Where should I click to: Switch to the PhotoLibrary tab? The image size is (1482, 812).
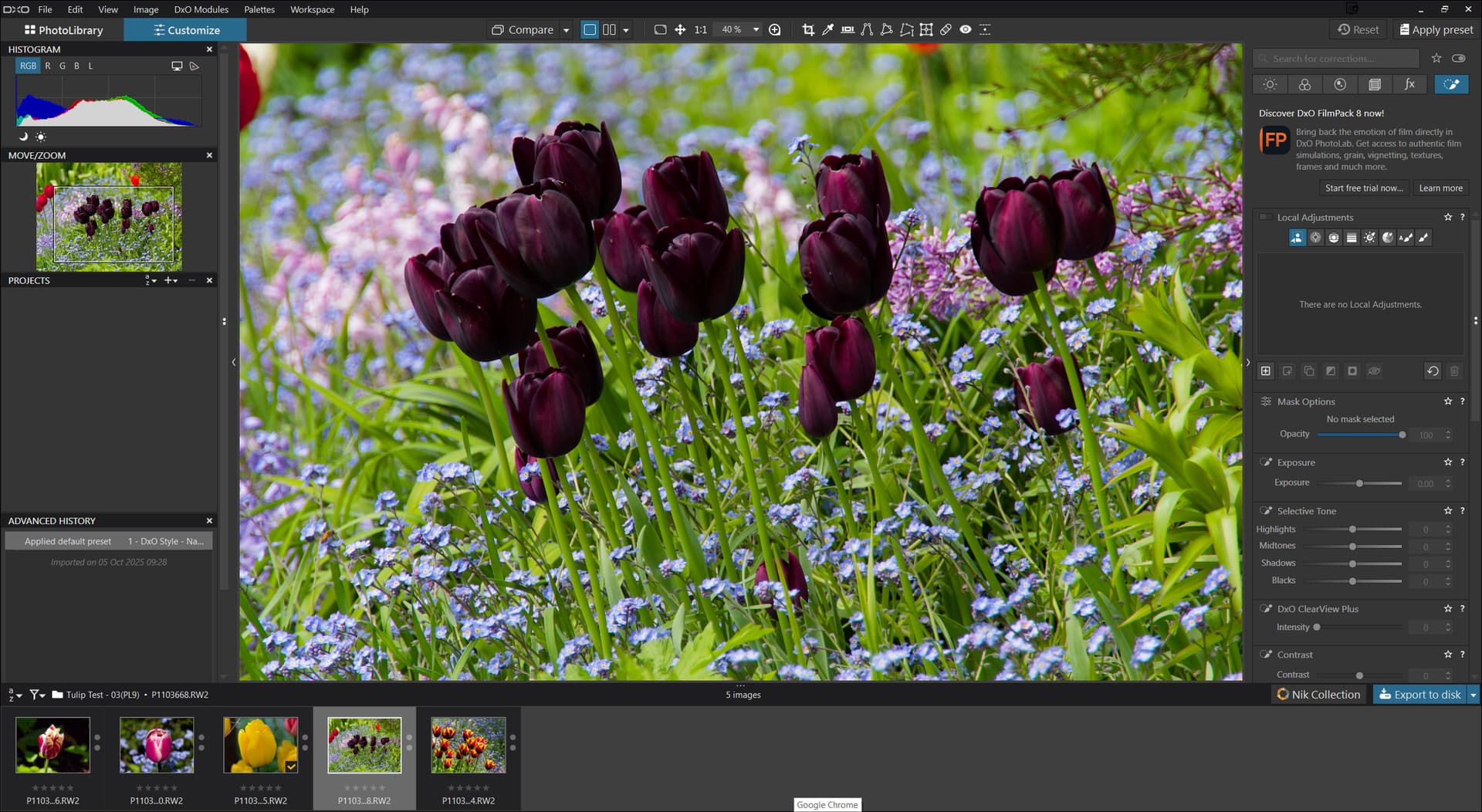(63, 30)
